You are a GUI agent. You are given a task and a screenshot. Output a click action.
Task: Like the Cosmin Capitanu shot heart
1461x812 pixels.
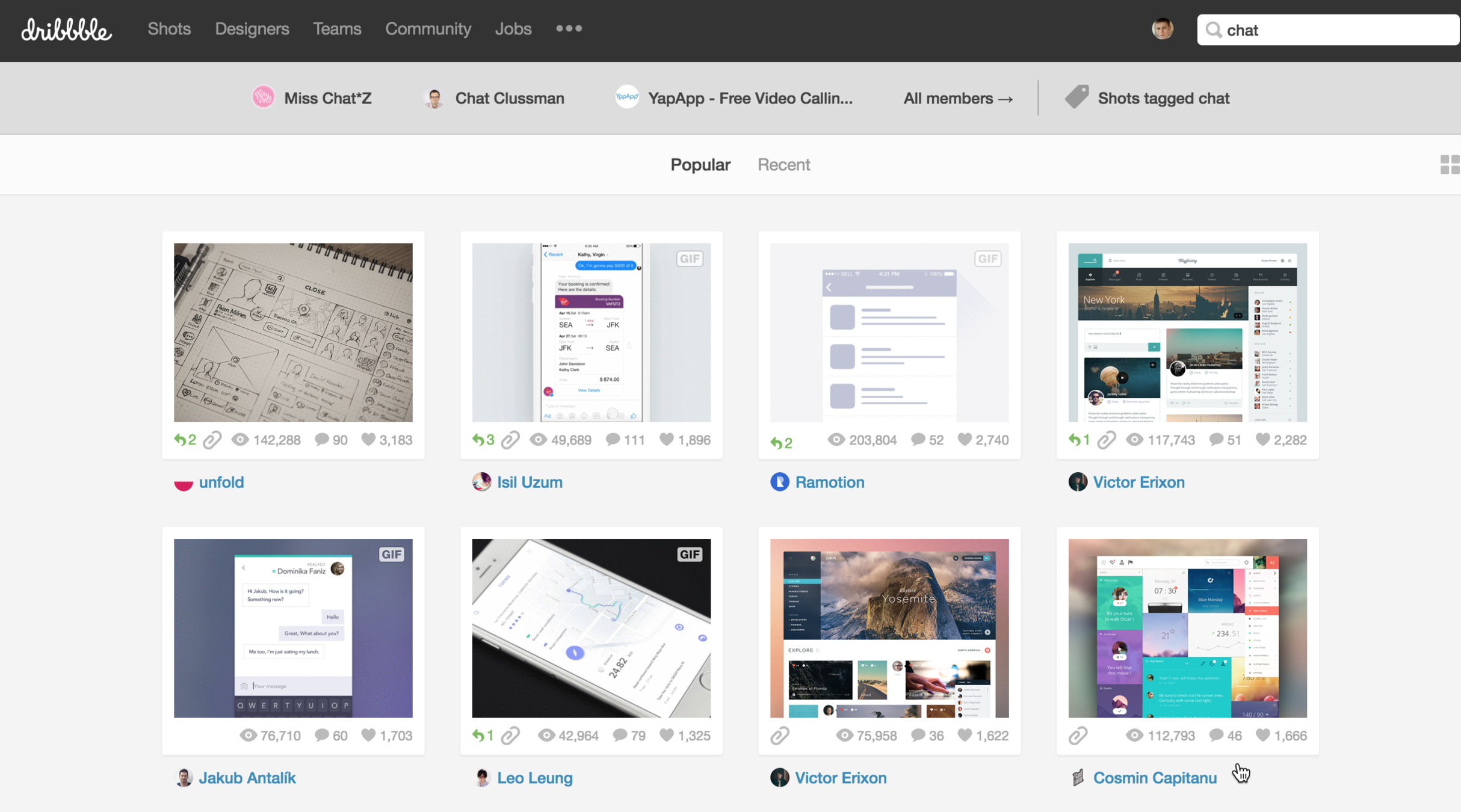click(1262, 735)
